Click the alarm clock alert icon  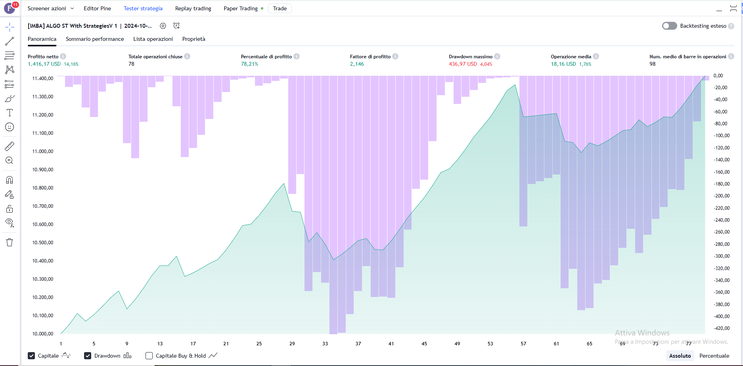(x=176, y=26)
